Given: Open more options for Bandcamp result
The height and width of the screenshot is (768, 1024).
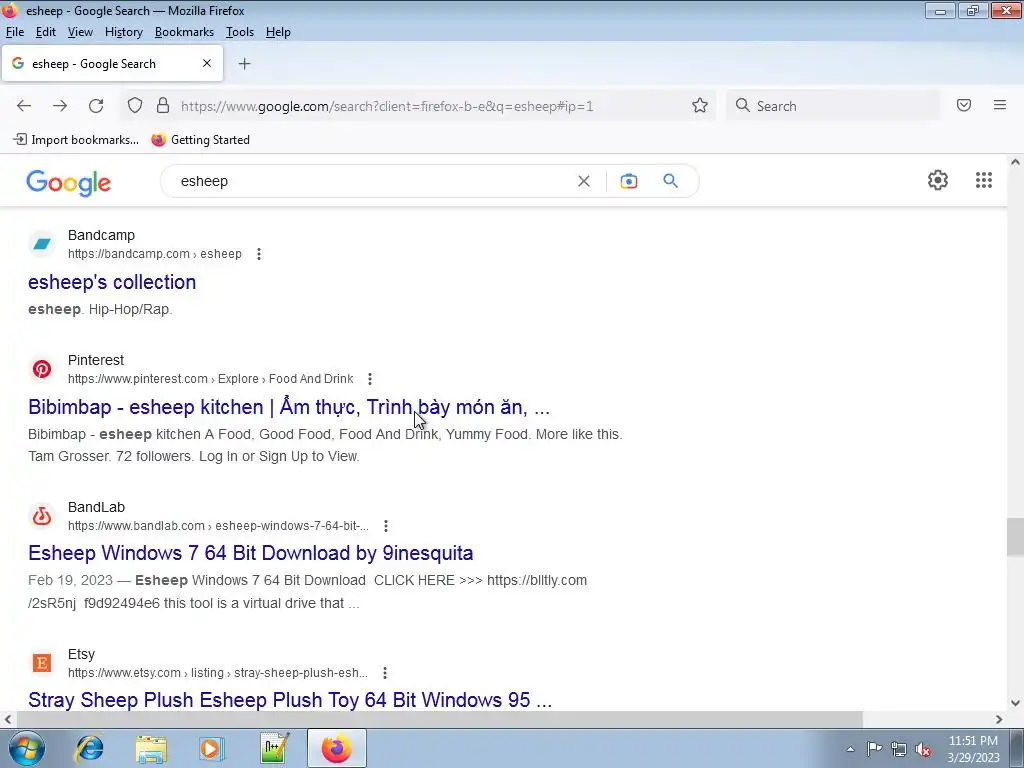Looking at the screenshot, I should click(259, 254).
